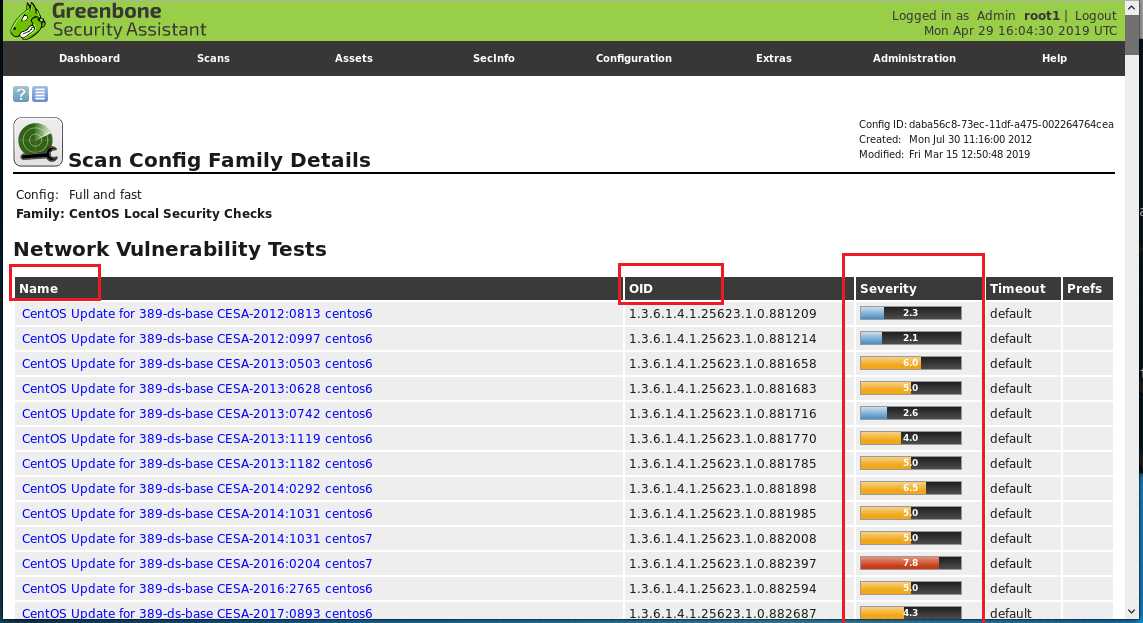Open the Scans menu
Viewport: 1143px width, 623px height.
tap(213, 58)
